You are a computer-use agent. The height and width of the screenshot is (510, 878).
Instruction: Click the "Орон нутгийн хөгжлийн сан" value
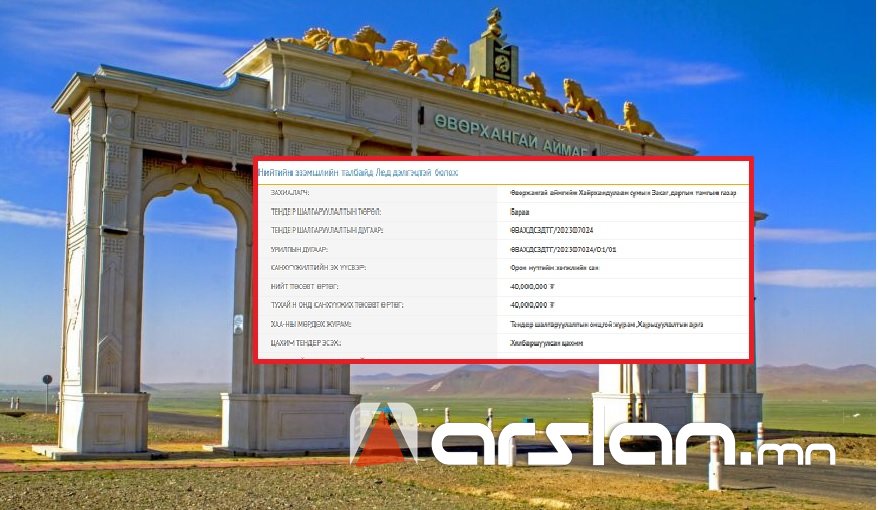pos(554,268)
